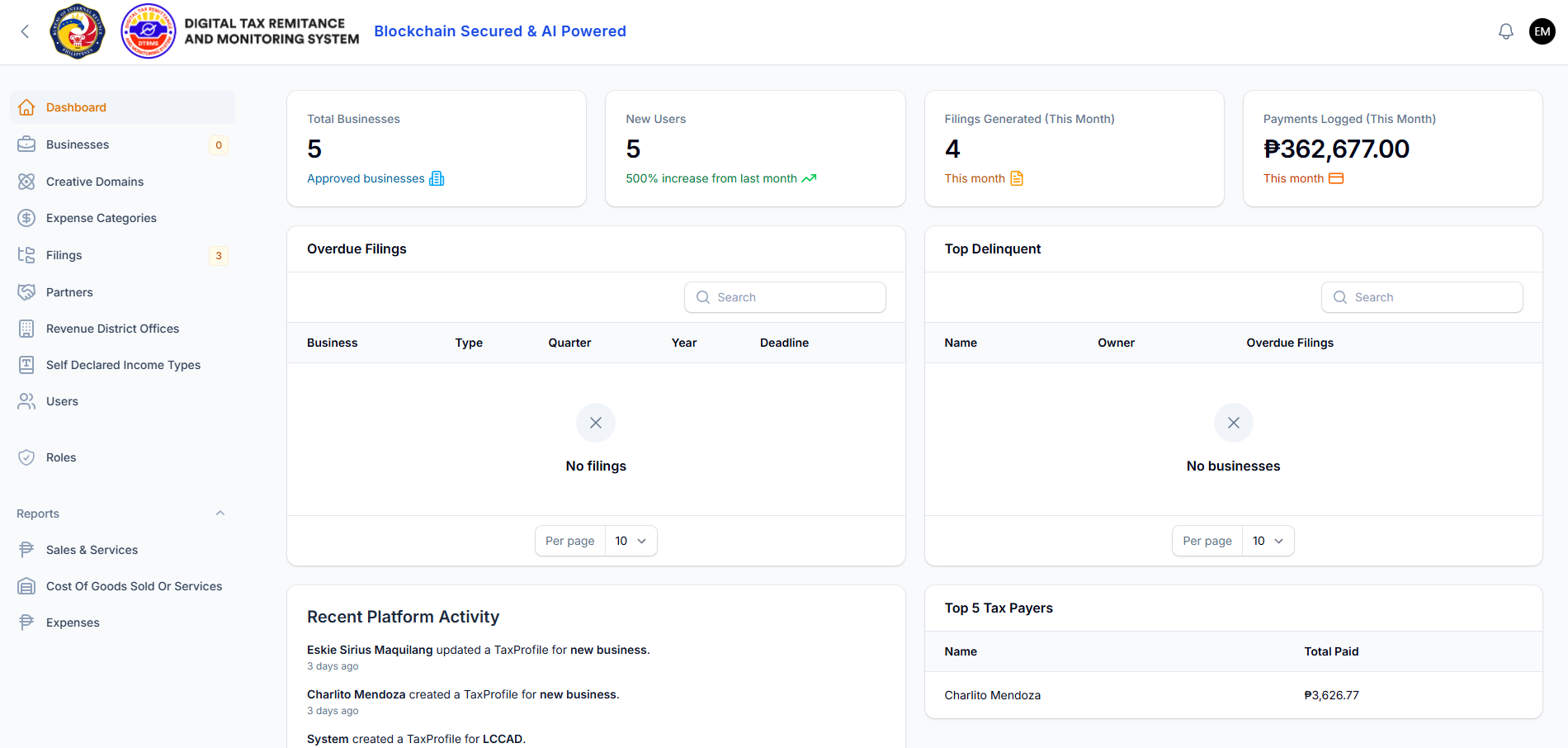
Task: Open Overdue Filings per page dropdown
Action: pyautogui.click(x=631, y=541)
